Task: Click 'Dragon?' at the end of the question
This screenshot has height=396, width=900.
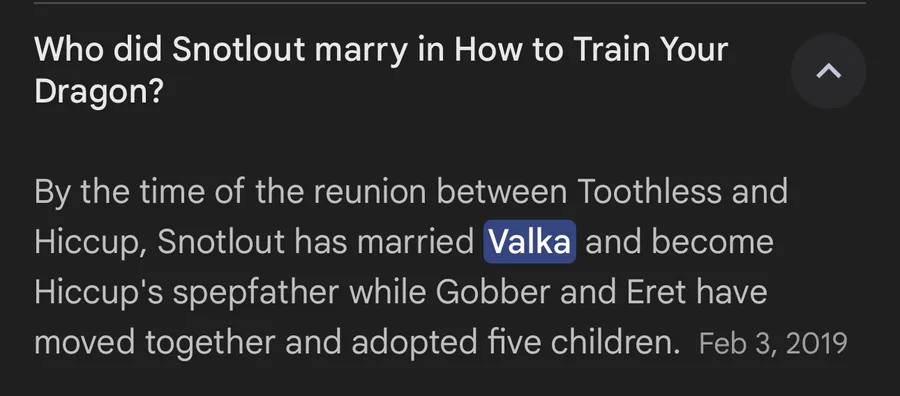Action: pos(99,92)
